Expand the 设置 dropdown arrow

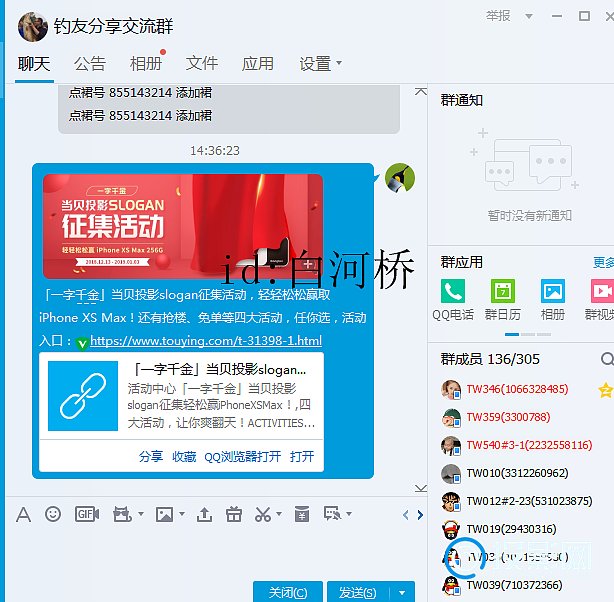pos(339,62)
